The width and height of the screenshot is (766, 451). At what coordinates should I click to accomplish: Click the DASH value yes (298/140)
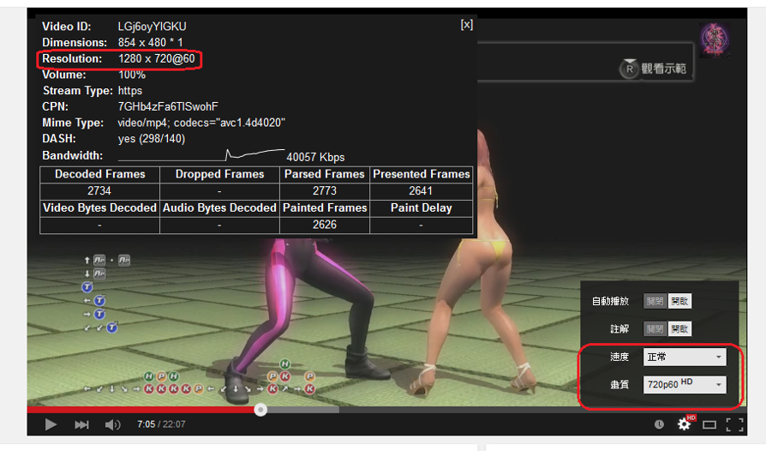point(151,139)
